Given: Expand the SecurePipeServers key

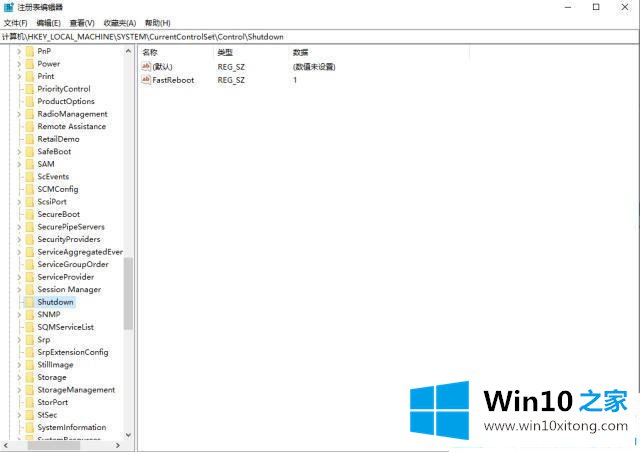Looking at the screenshot, I should point(19,227).
